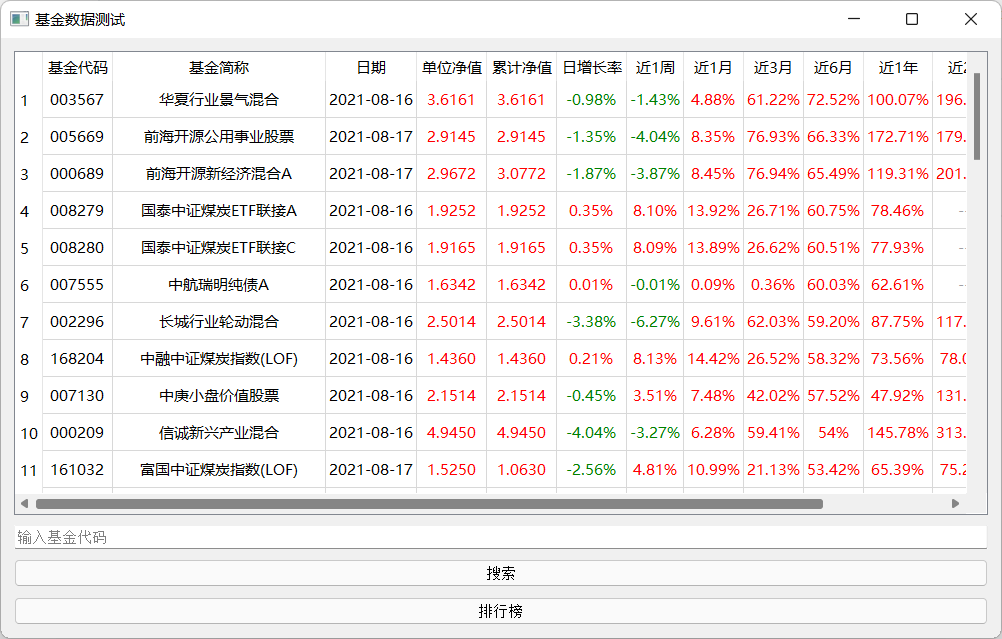Maximize the 基金数据测试 window

pyautogui.click(x=912, y=19)
